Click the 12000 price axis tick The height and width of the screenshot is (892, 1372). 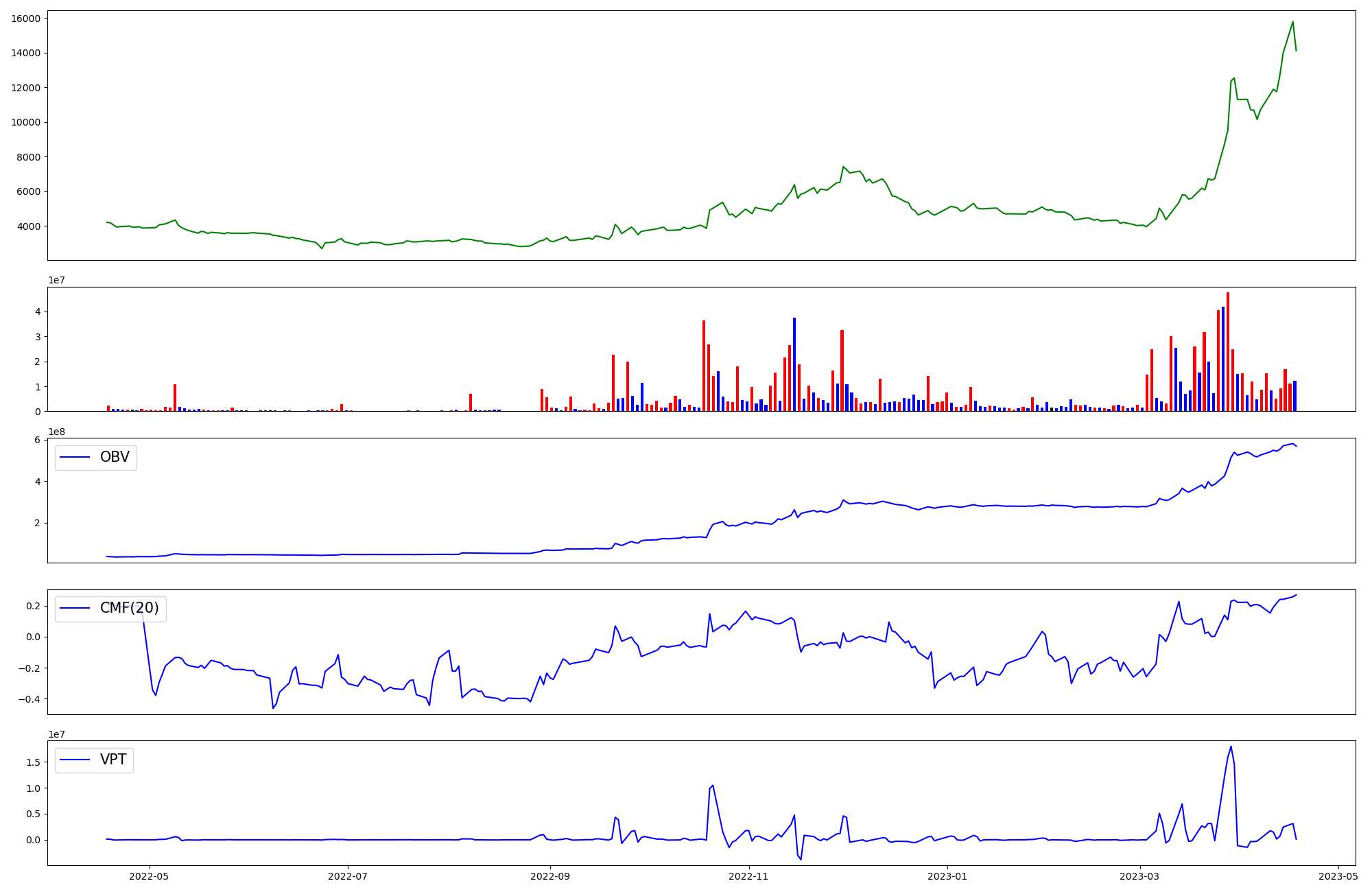[27, 88]
